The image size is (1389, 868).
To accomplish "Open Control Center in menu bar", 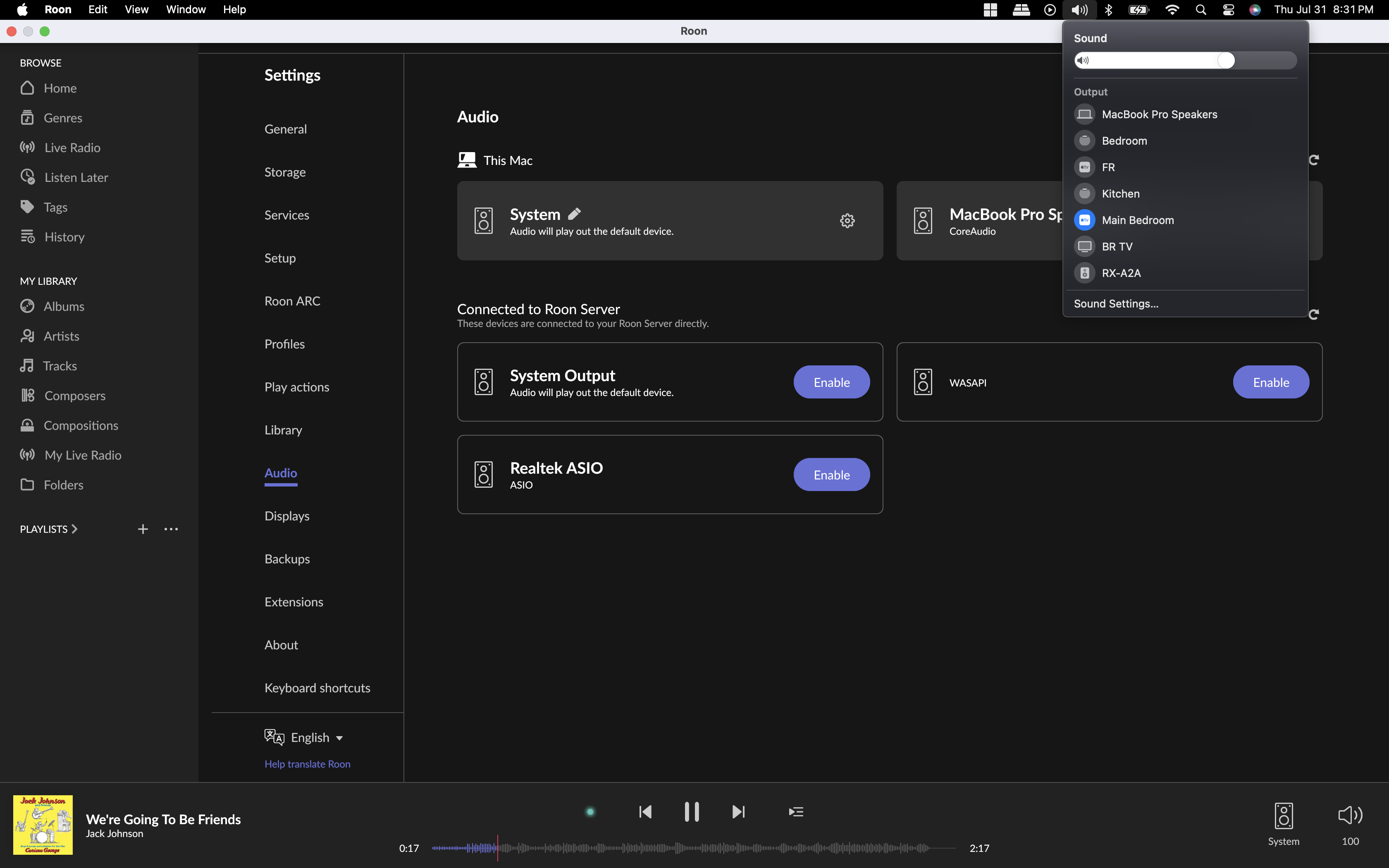I will [x=1228, y=9].
